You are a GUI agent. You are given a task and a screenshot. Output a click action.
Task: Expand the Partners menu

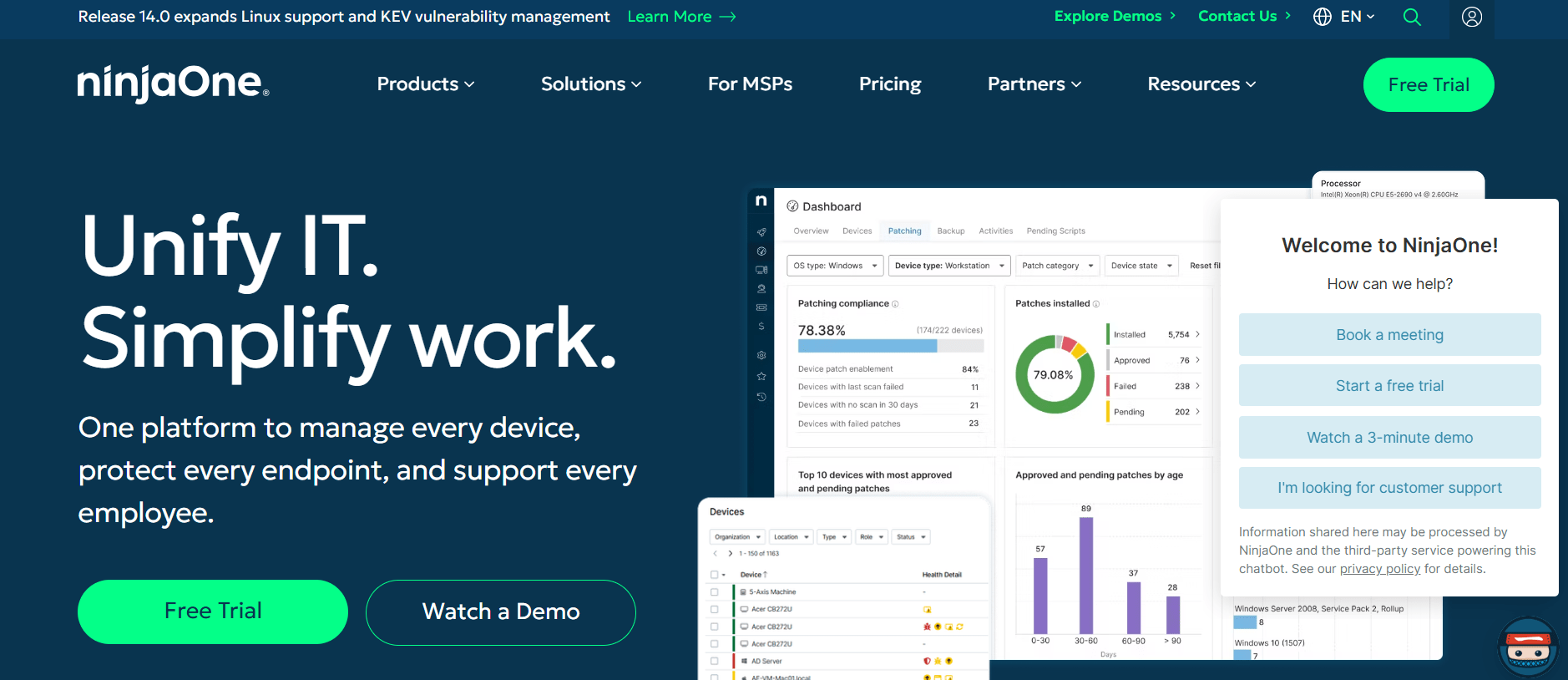1034,84
